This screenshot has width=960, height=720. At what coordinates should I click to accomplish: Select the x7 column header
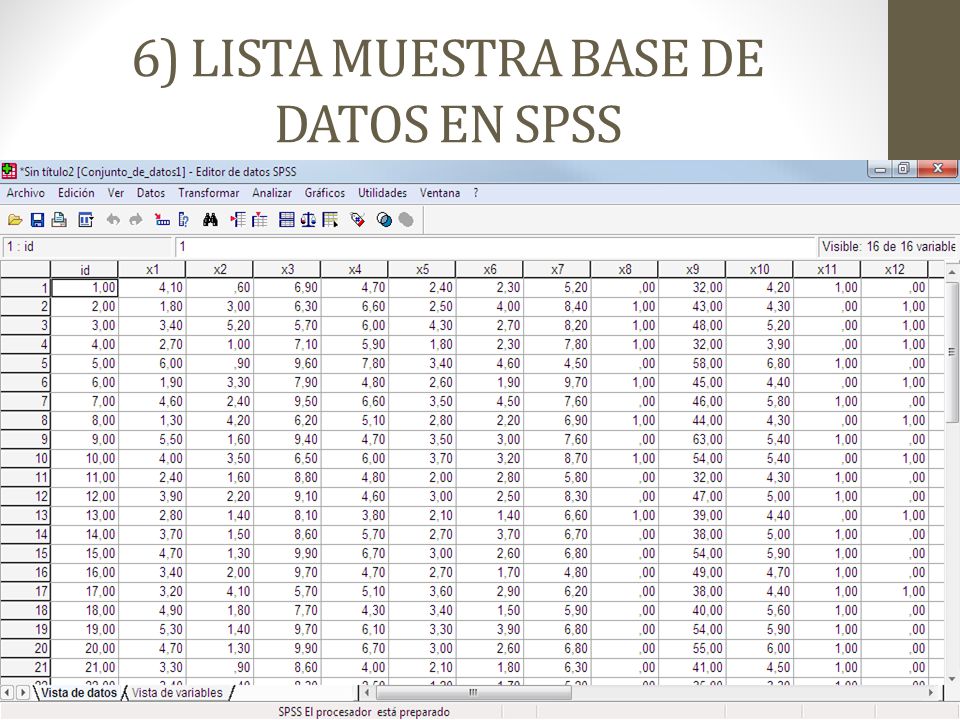coord(557,269)
